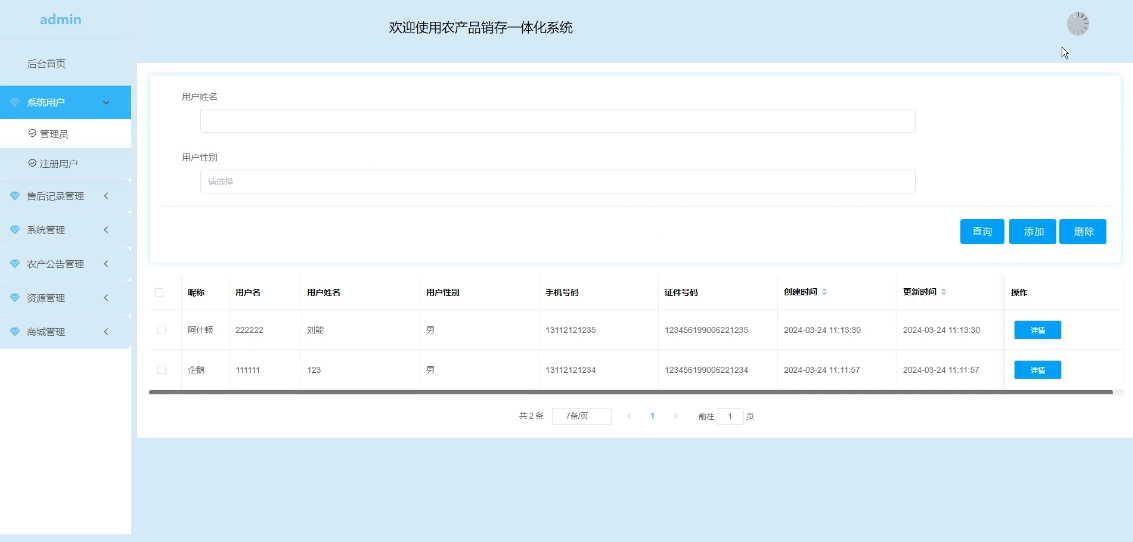Click the horizontal table scrollbar
Screen dimensions: 1133x542
pyautogui.click(x=631, y=392)
